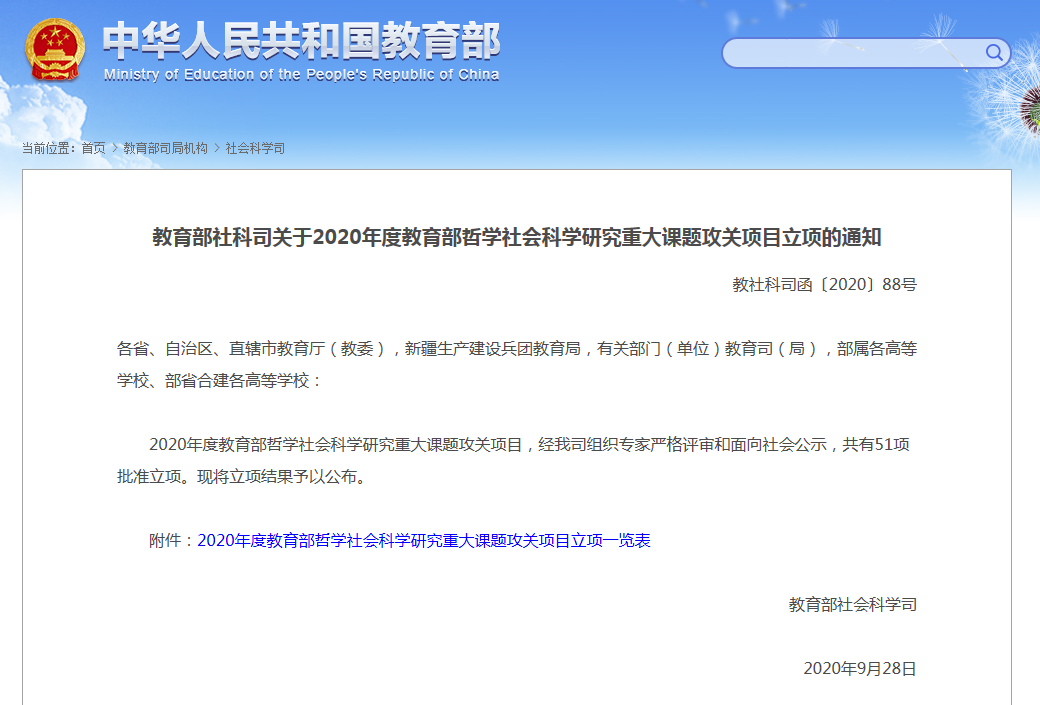Click the English Ministry of Education subtitle
1040x705 pixels.
pyautogui.click(x=302, y=75)
